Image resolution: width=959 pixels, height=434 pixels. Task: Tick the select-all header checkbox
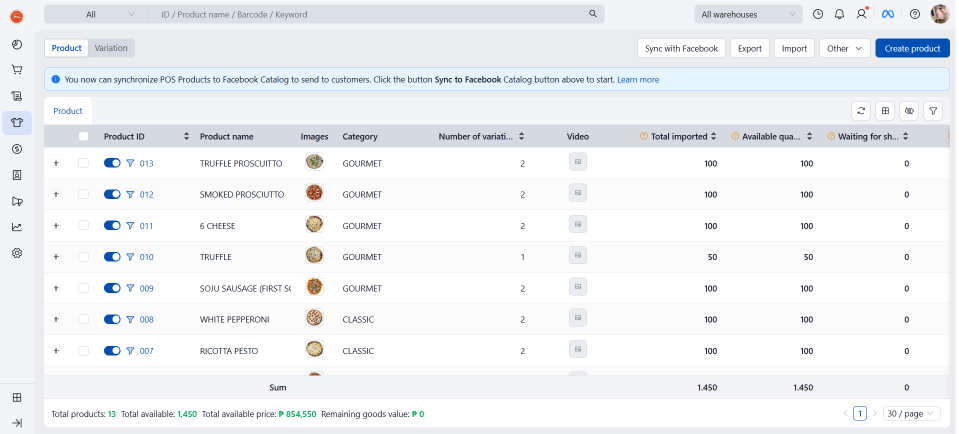tap(84, 137)
